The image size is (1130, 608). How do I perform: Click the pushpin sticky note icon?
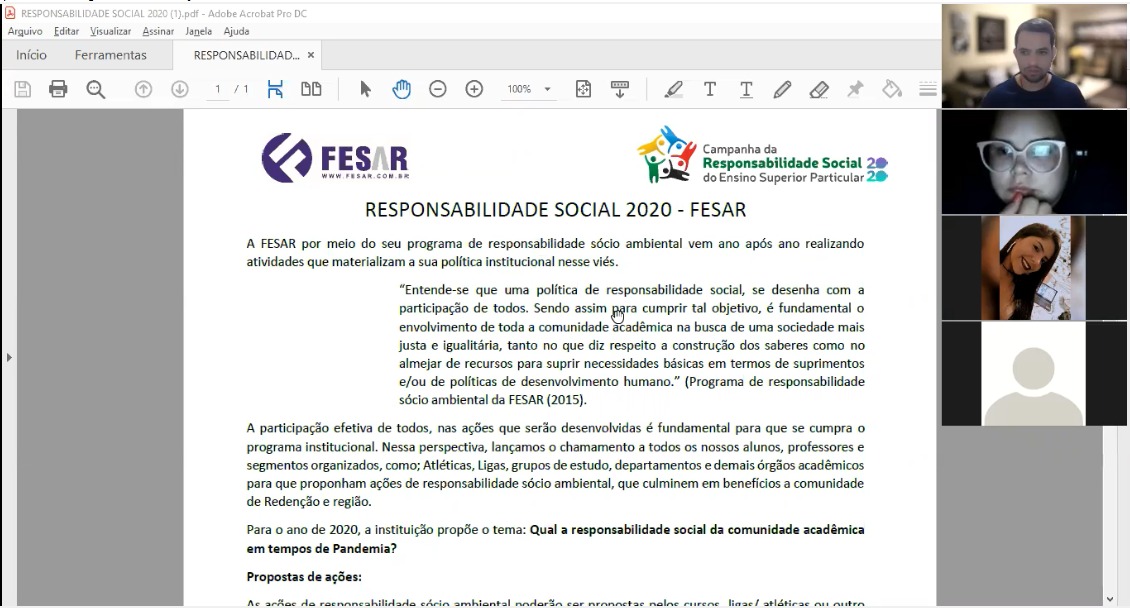coord(855,89)
